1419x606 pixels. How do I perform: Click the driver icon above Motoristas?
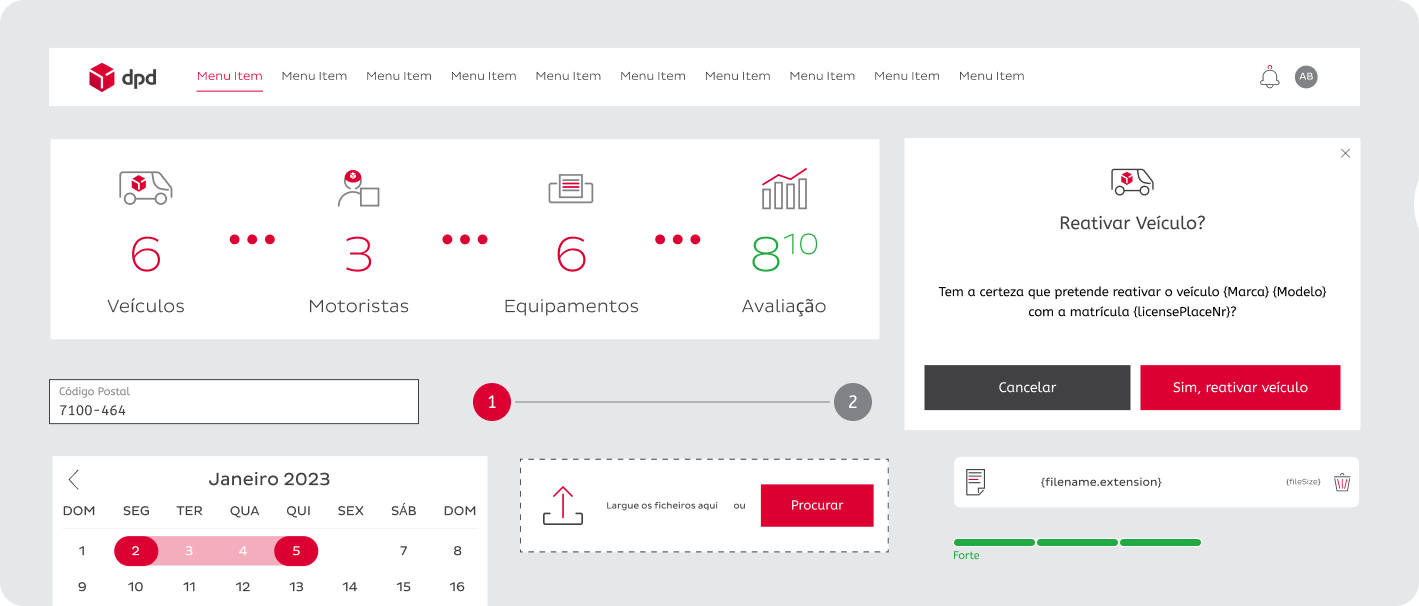(358, 188)
